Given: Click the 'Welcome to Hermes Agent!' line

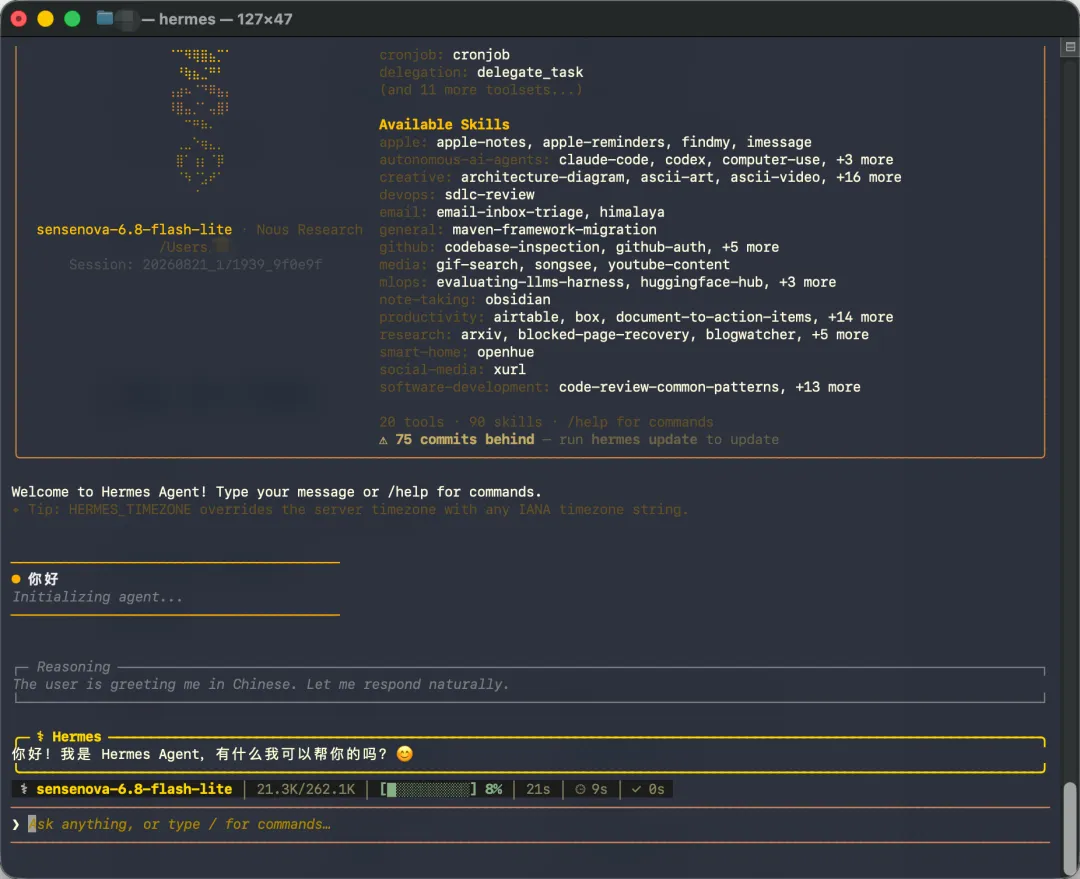Looking at the screenshot, I should (276, 493).
